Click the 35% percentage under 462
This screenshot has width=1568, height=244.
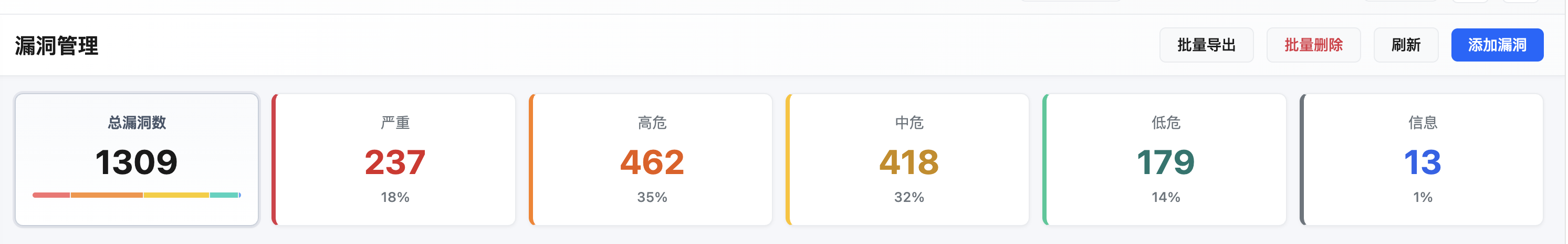tap(652, 197)
